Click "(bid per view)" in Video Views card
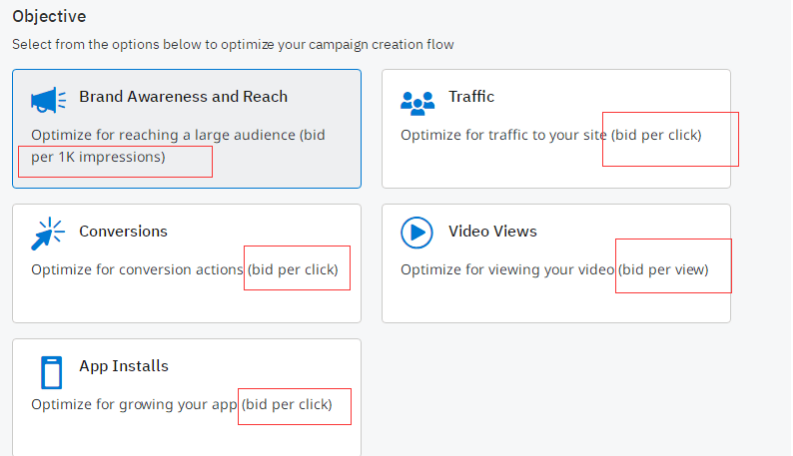 point(663,270)
